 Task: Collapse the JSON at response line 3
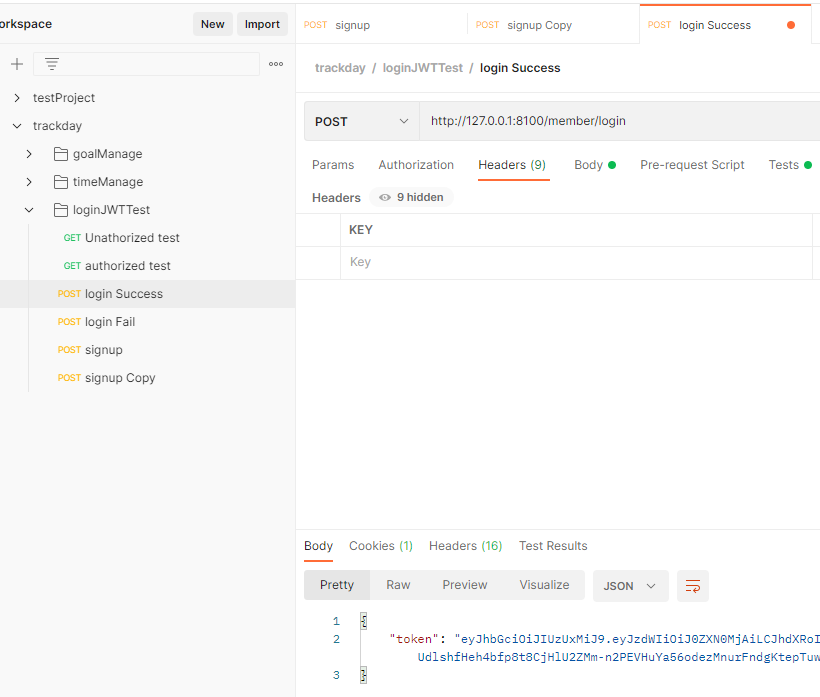coord(363,675)
